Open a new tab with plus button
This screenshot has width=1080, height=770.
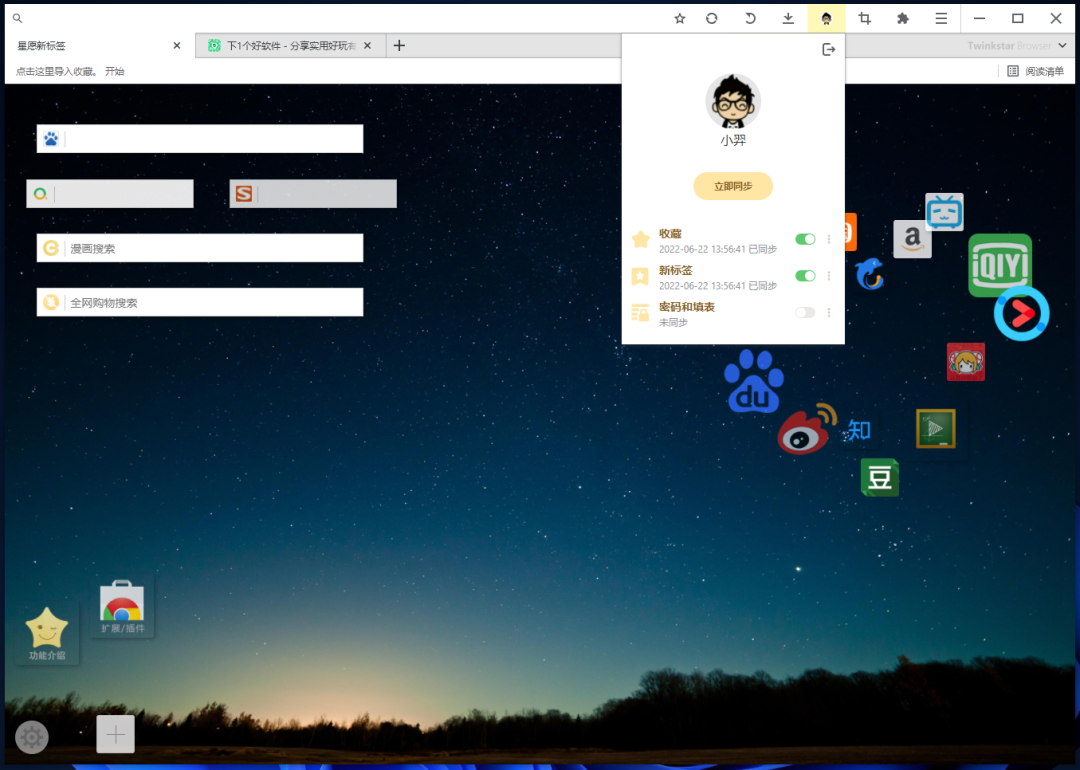(399, 45)
